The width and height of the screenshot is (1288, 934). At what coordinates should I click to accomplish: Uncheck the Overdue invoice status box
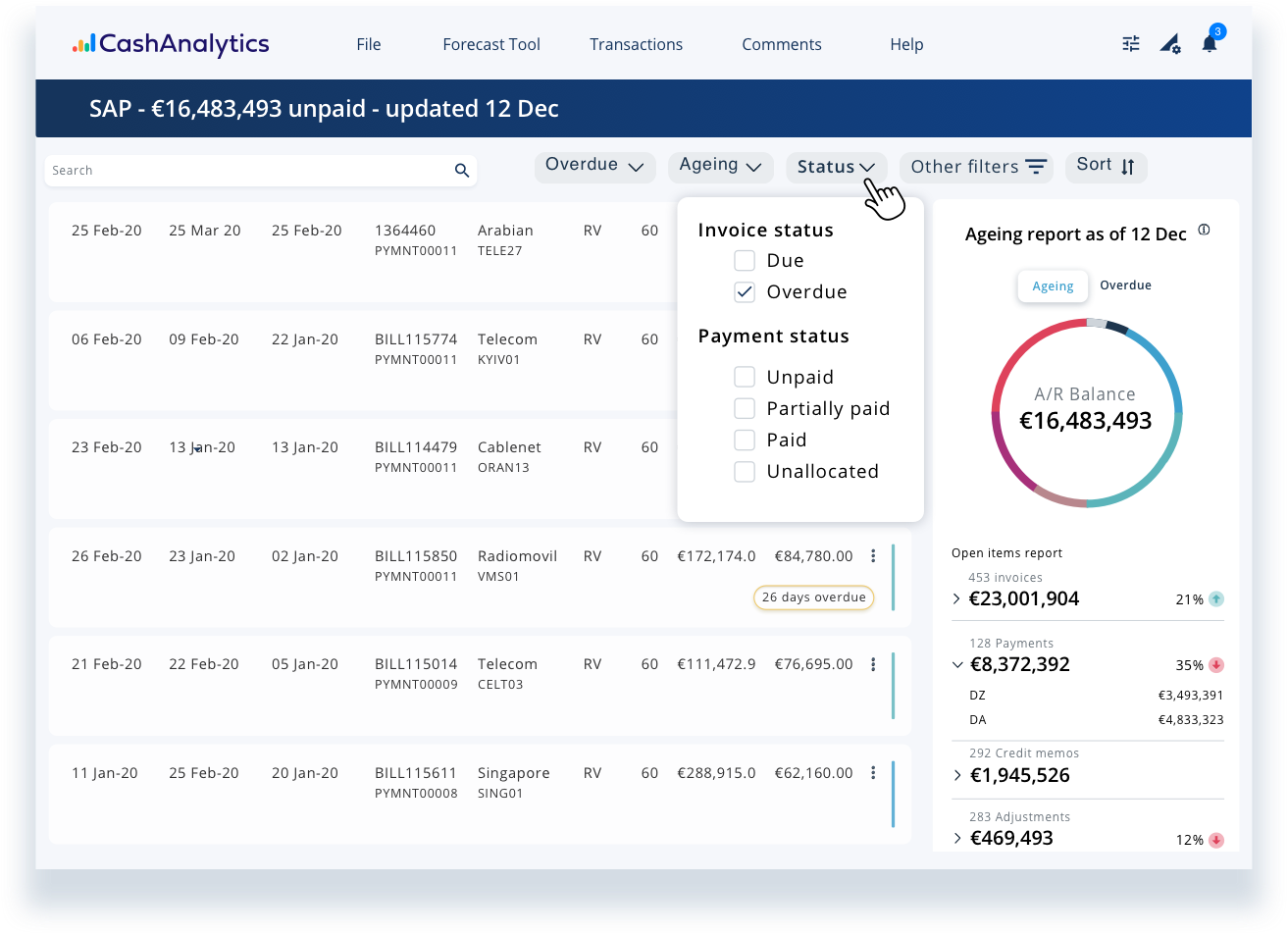tap(745, 291)
